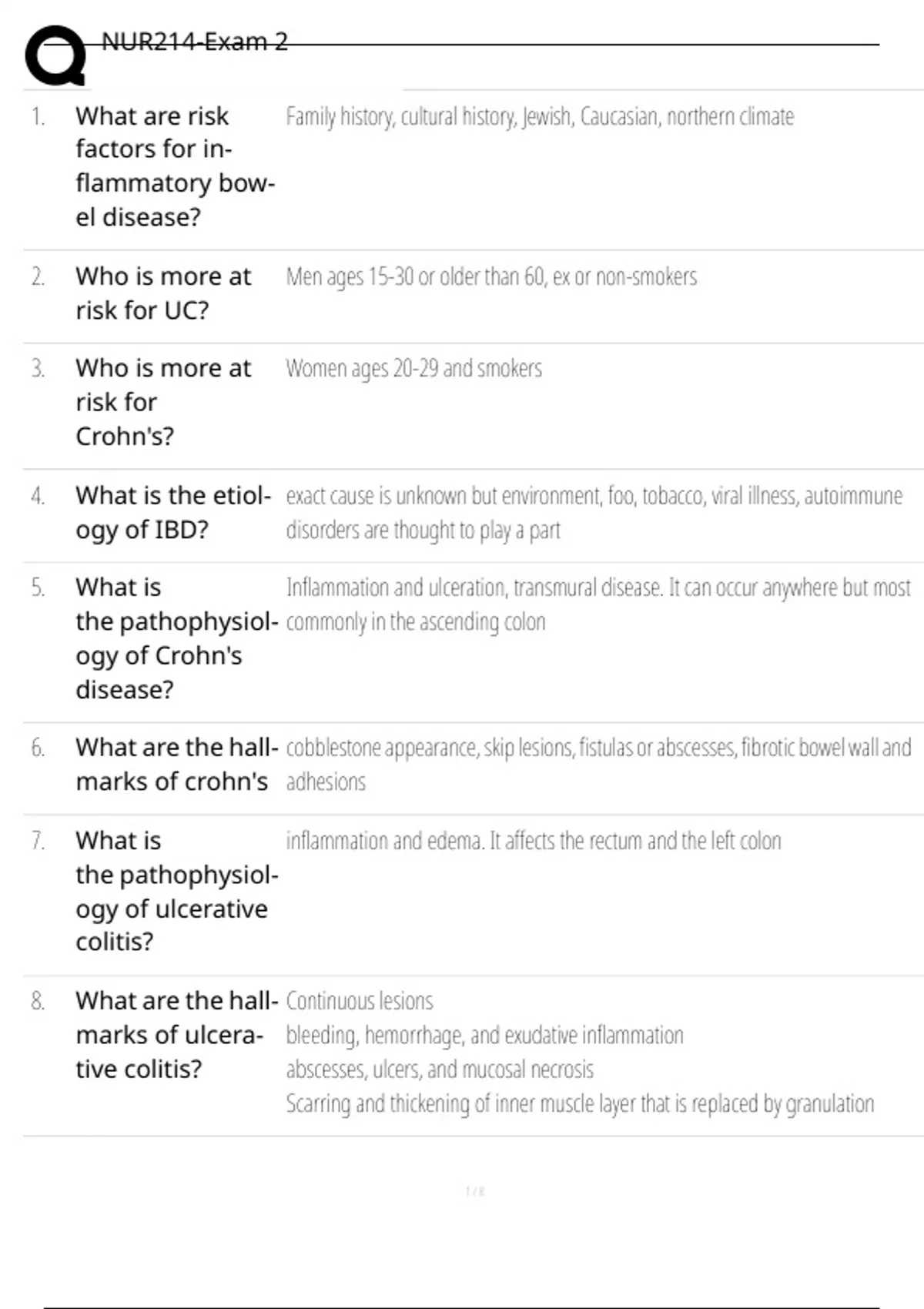Select the NUR214-Exam 2 title
Viewport: 924px width, 1309px height.
point(195,42)
